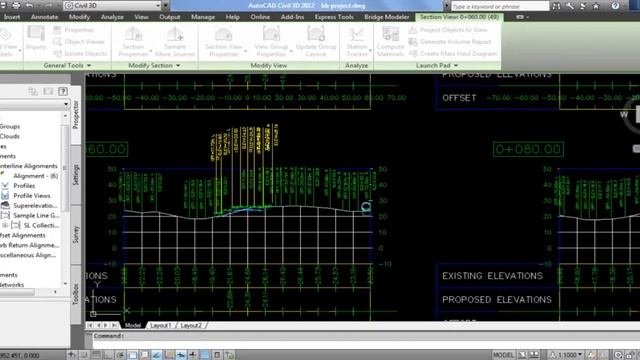Select Sample Line Groups tree item
The width and height of the screenshot is (640, 360).
36,215
